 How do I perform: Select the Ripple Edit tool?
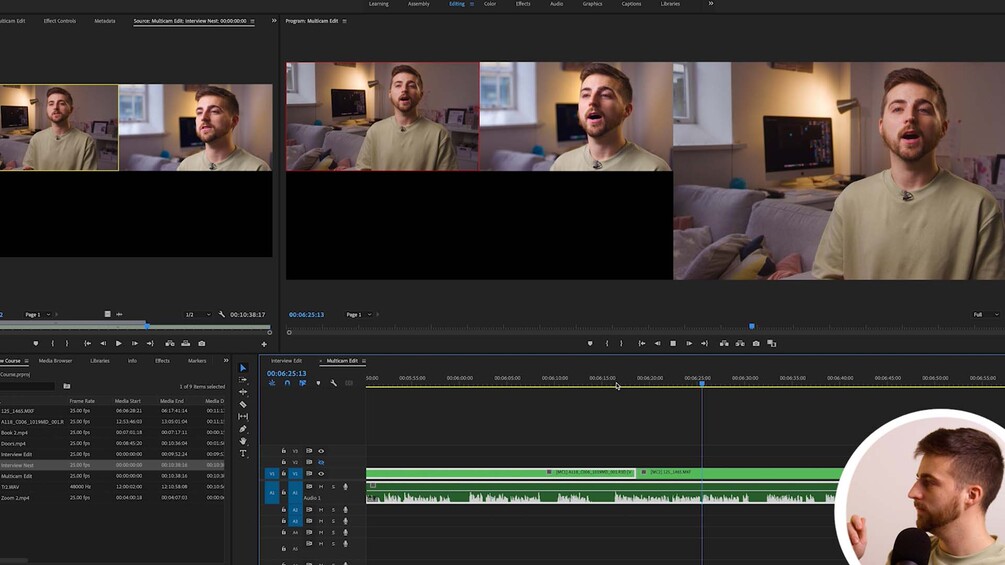tap(243, 392)
